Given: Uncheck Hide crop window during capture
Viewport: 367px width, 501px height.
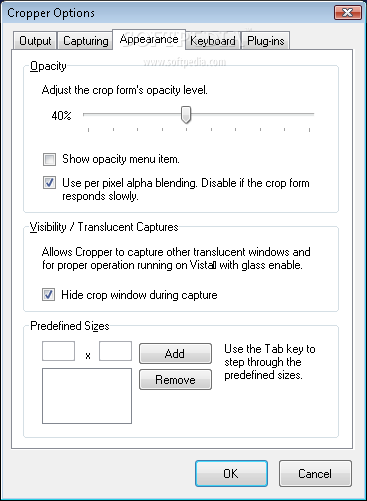Looking at the screenshot, I should [48, 295].
